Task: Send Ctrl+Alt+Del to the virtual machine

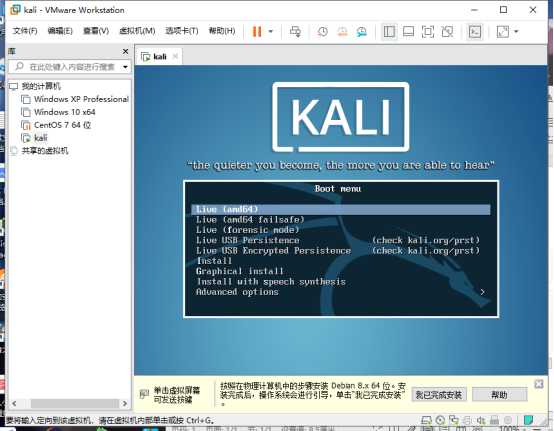Action: (295, 31)
